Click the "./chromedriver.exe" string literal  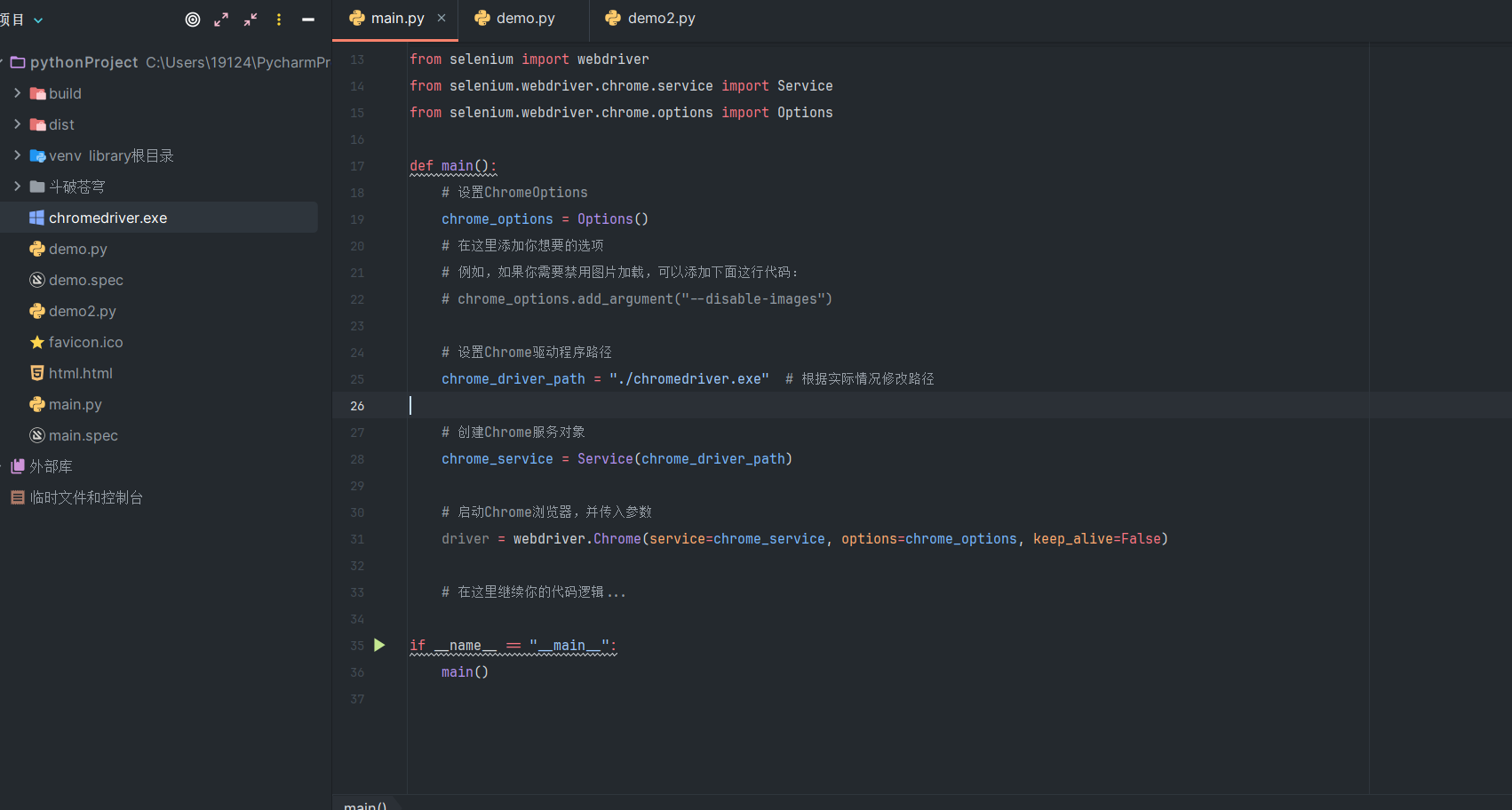(689, 379)
